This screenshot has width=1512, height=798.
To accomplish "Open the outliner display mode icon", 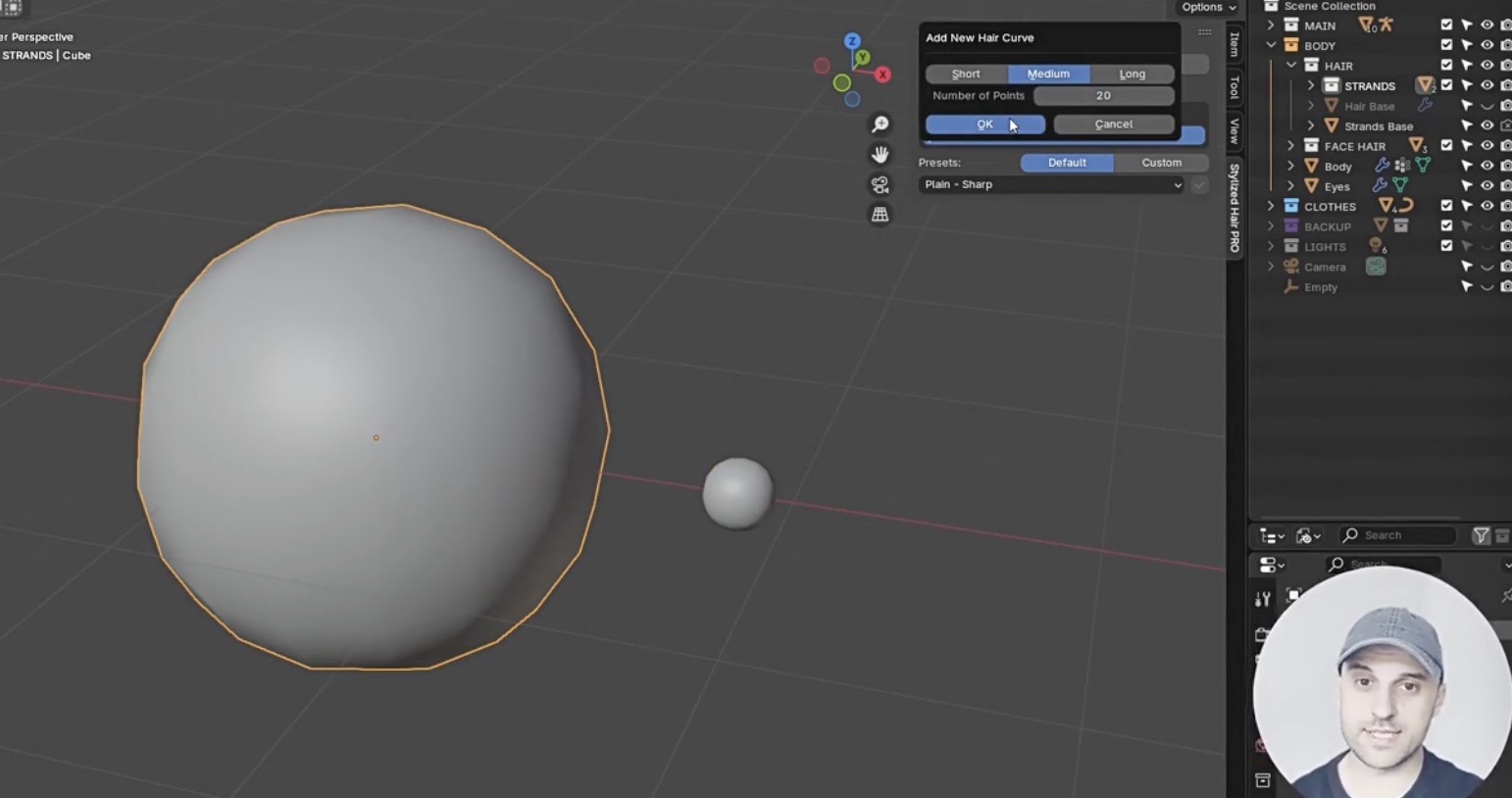I will point(1272,536).
